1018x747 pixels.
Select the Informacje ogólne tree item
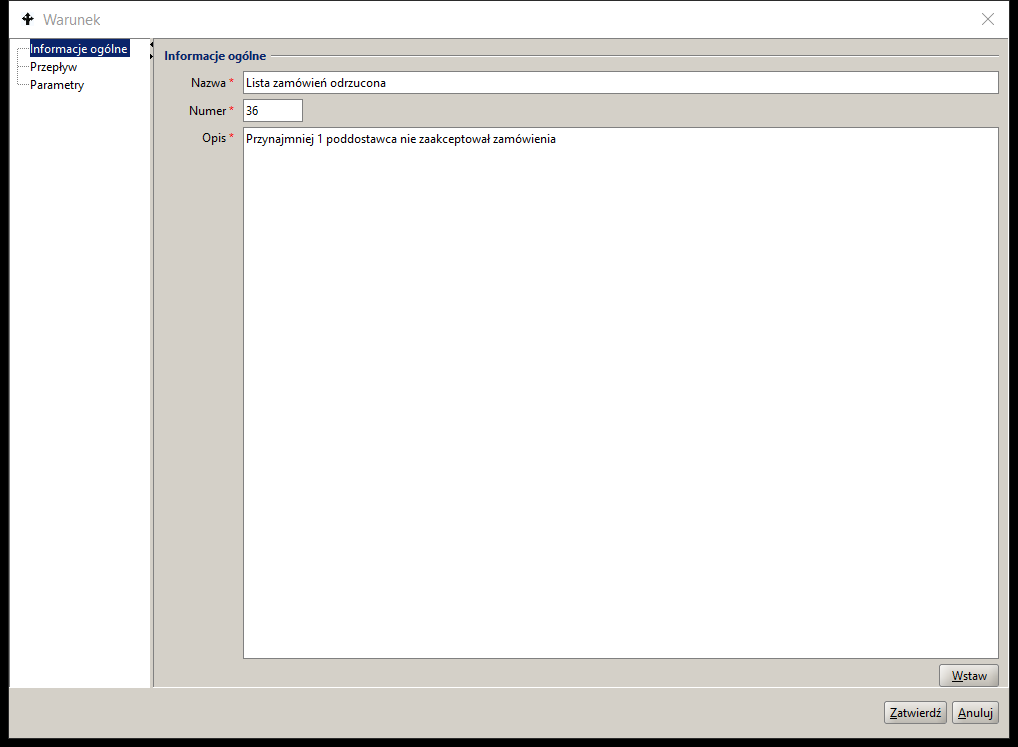point(79,49)
